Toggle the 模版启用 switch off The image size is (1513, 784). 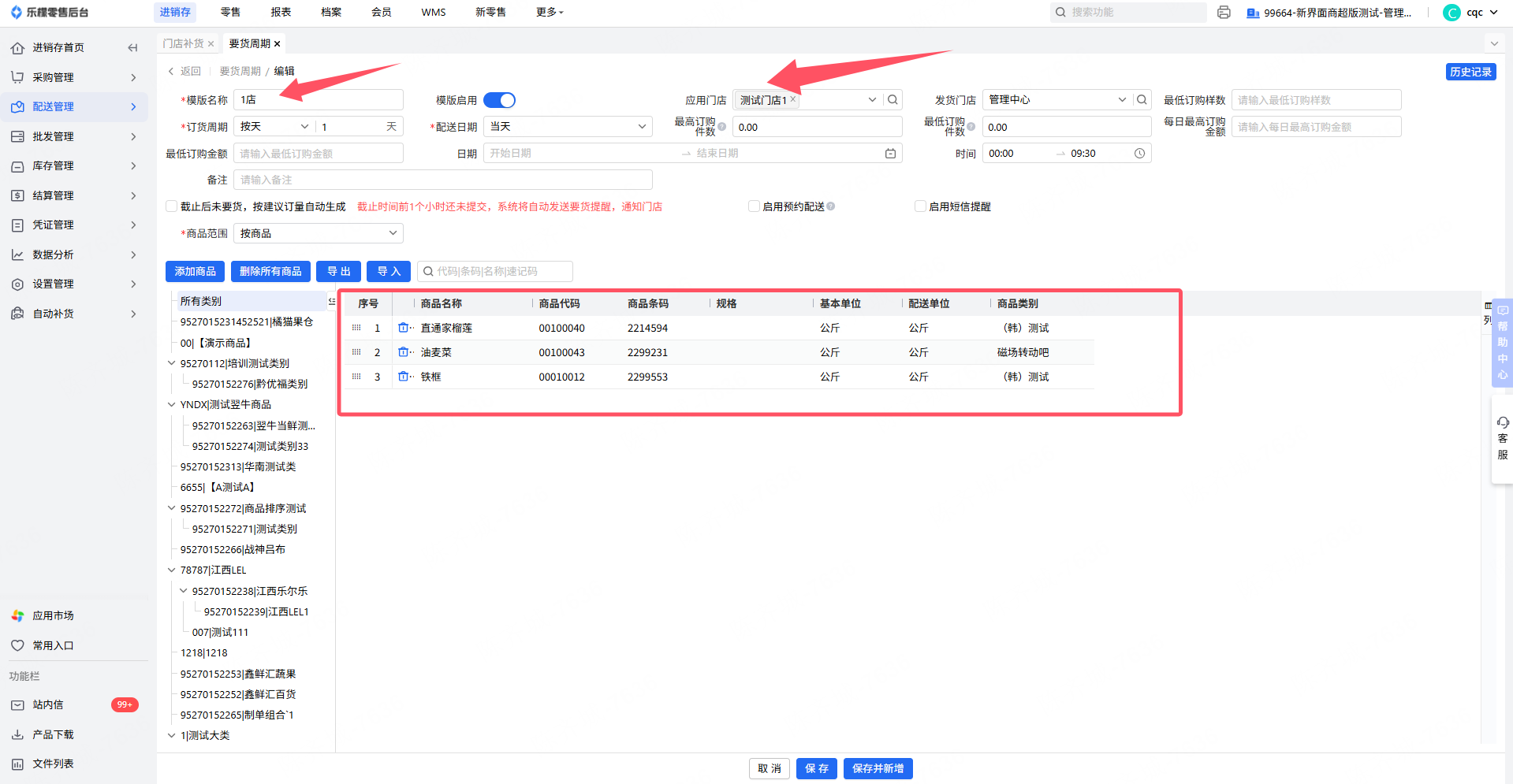pos(499,100)
